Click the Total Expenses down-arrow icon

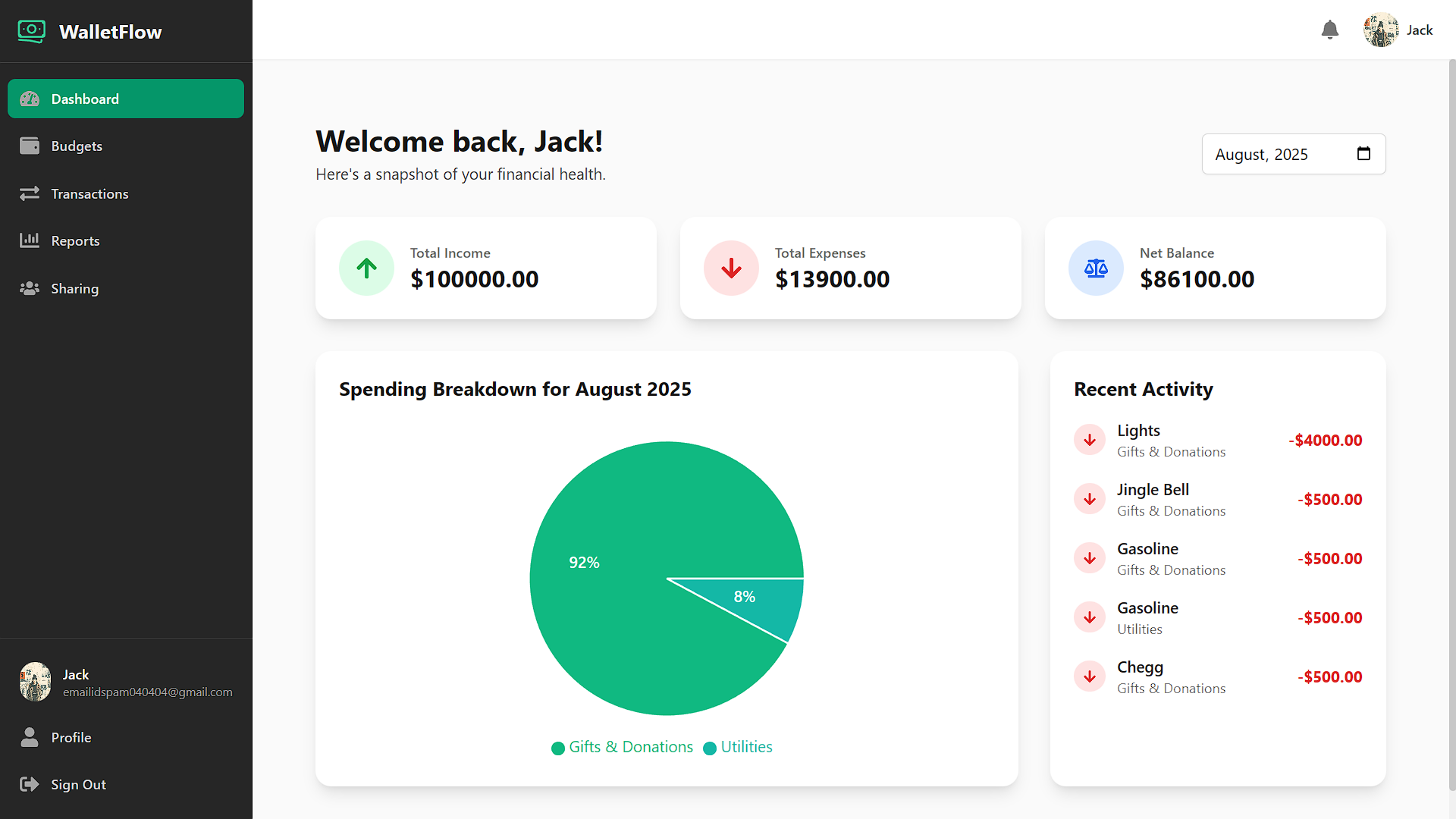coord(731,268)
